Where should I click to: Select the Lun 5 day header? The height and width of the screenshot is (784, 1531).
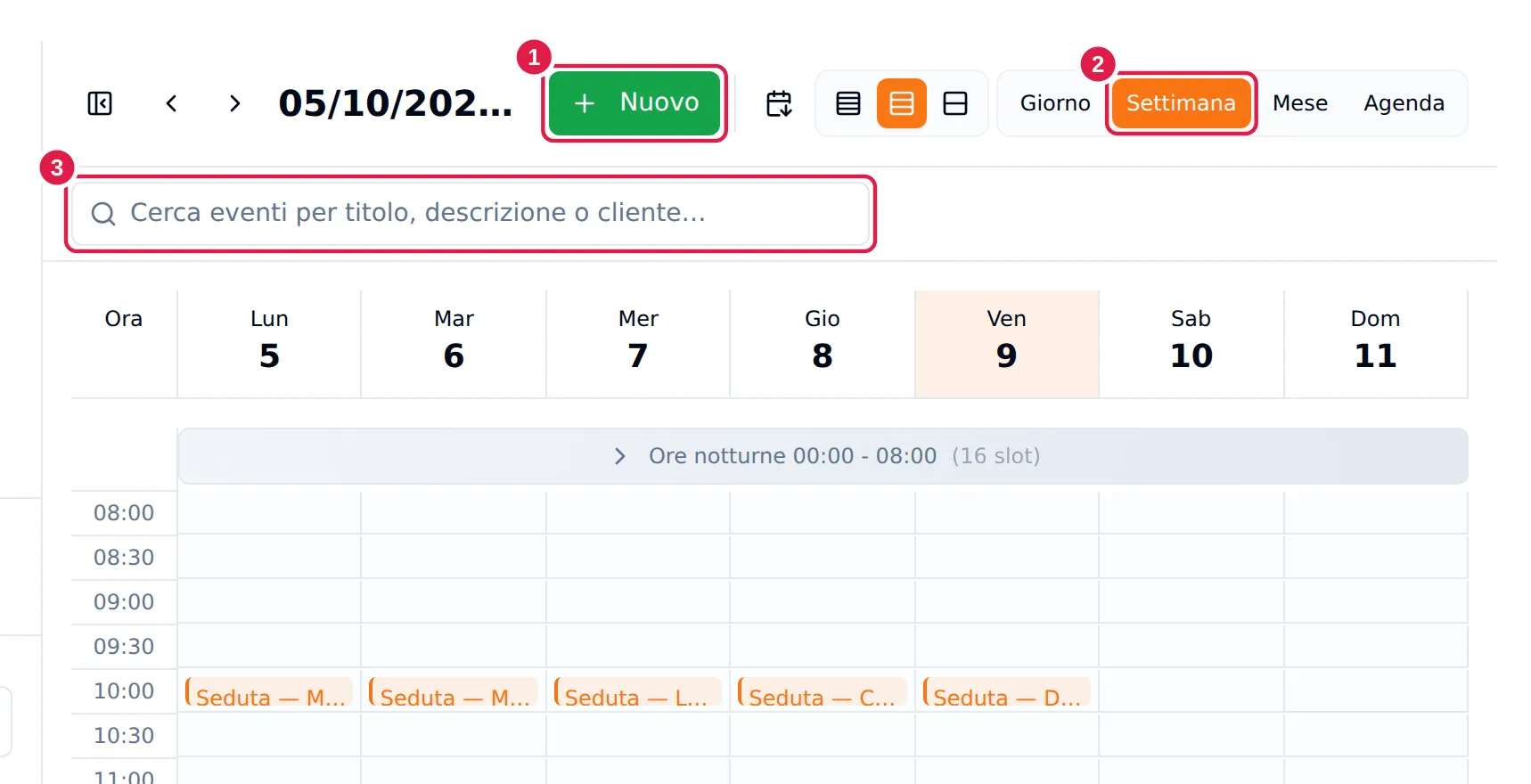click(x=269, y=344)
